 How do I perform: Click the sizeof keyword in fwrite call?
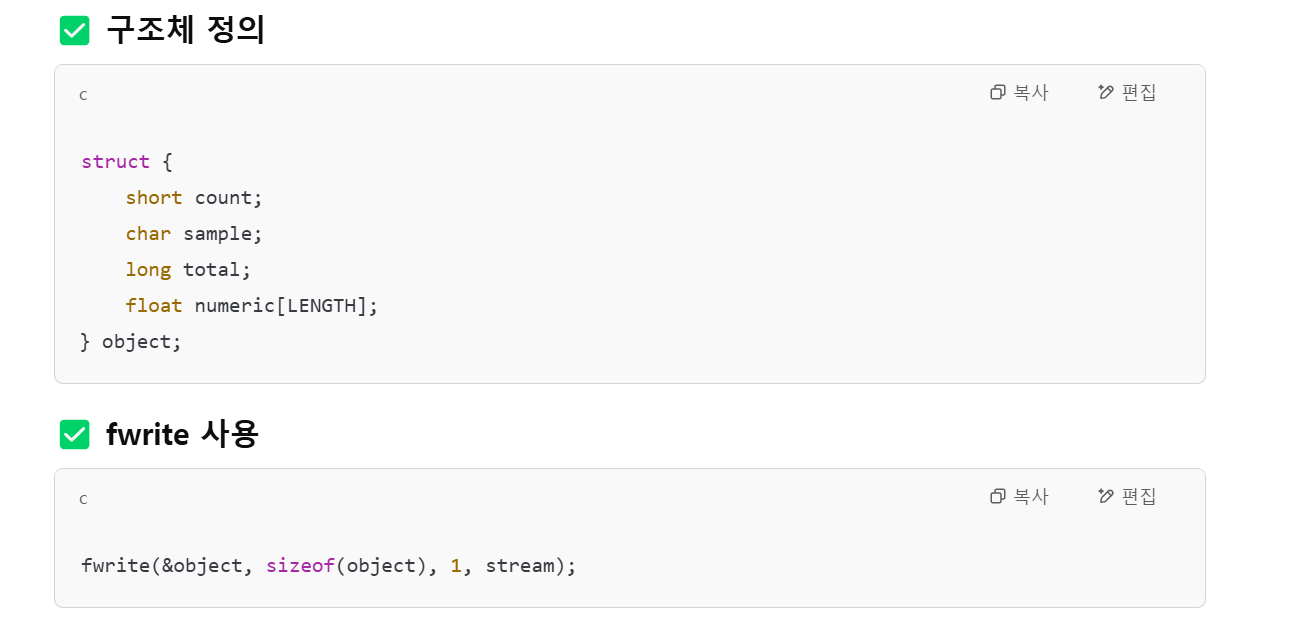300,565
